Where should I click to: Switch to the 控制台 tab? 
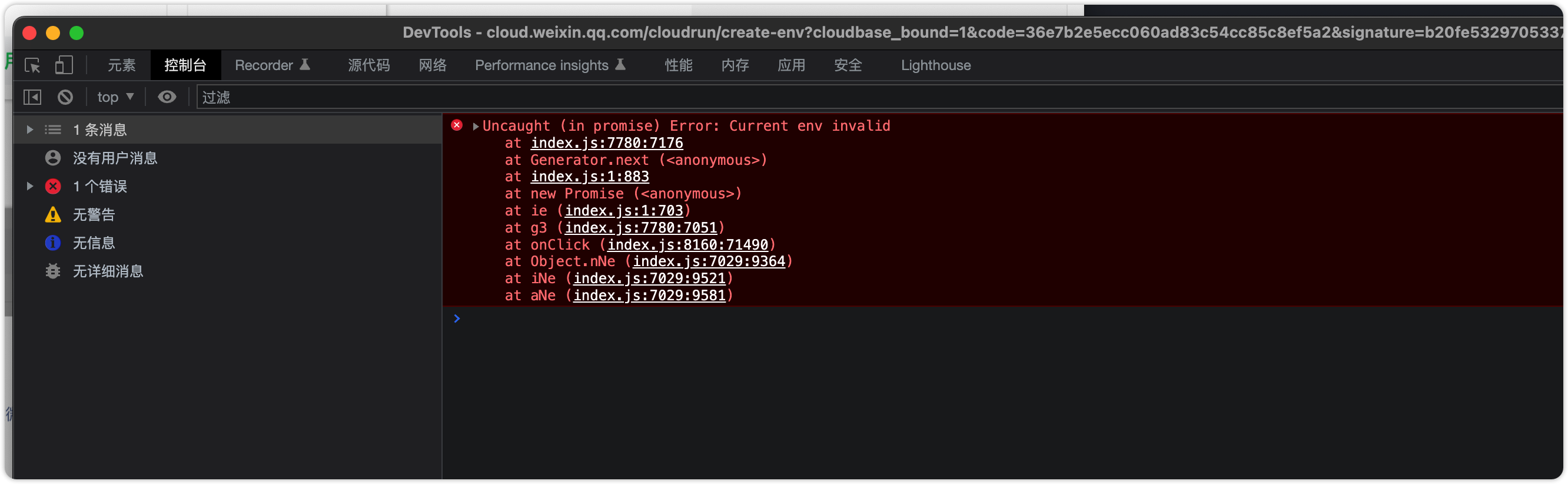[x=185, y=65]
